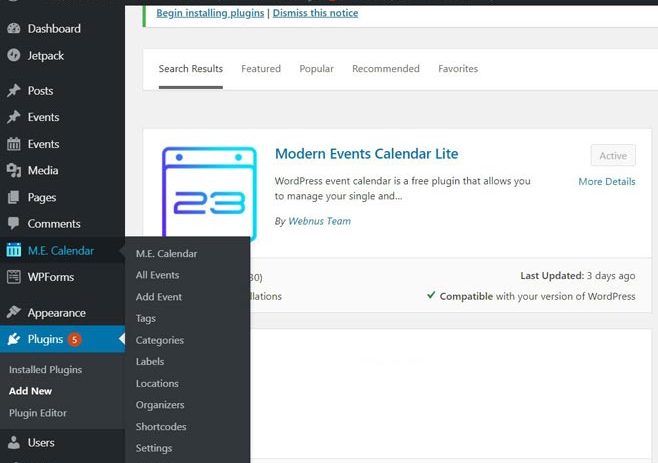The width and height of the screenshot is (658, 463).
Task: Open Categories in the flyout submenu
Action: (159, 340)
